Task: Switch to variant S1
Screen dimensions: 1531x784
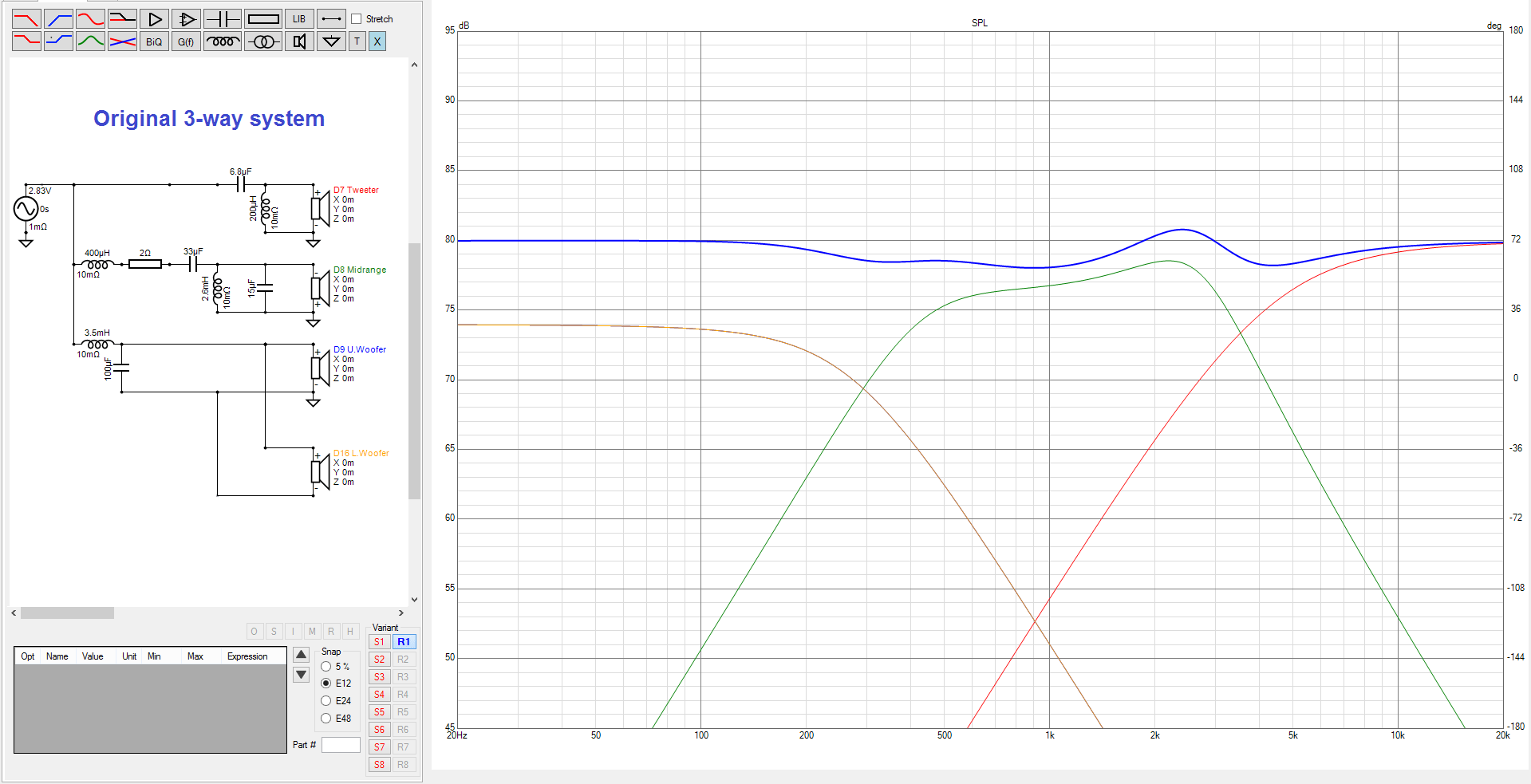Action: 380,642
